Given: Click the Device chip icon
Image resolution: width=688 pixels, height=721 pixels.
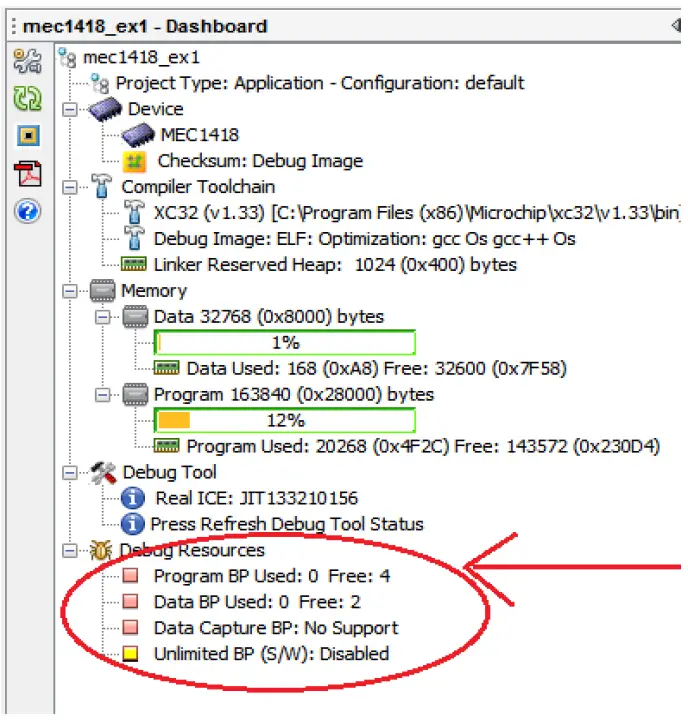Looking at the screenshot, I should [x=105, y=109].
